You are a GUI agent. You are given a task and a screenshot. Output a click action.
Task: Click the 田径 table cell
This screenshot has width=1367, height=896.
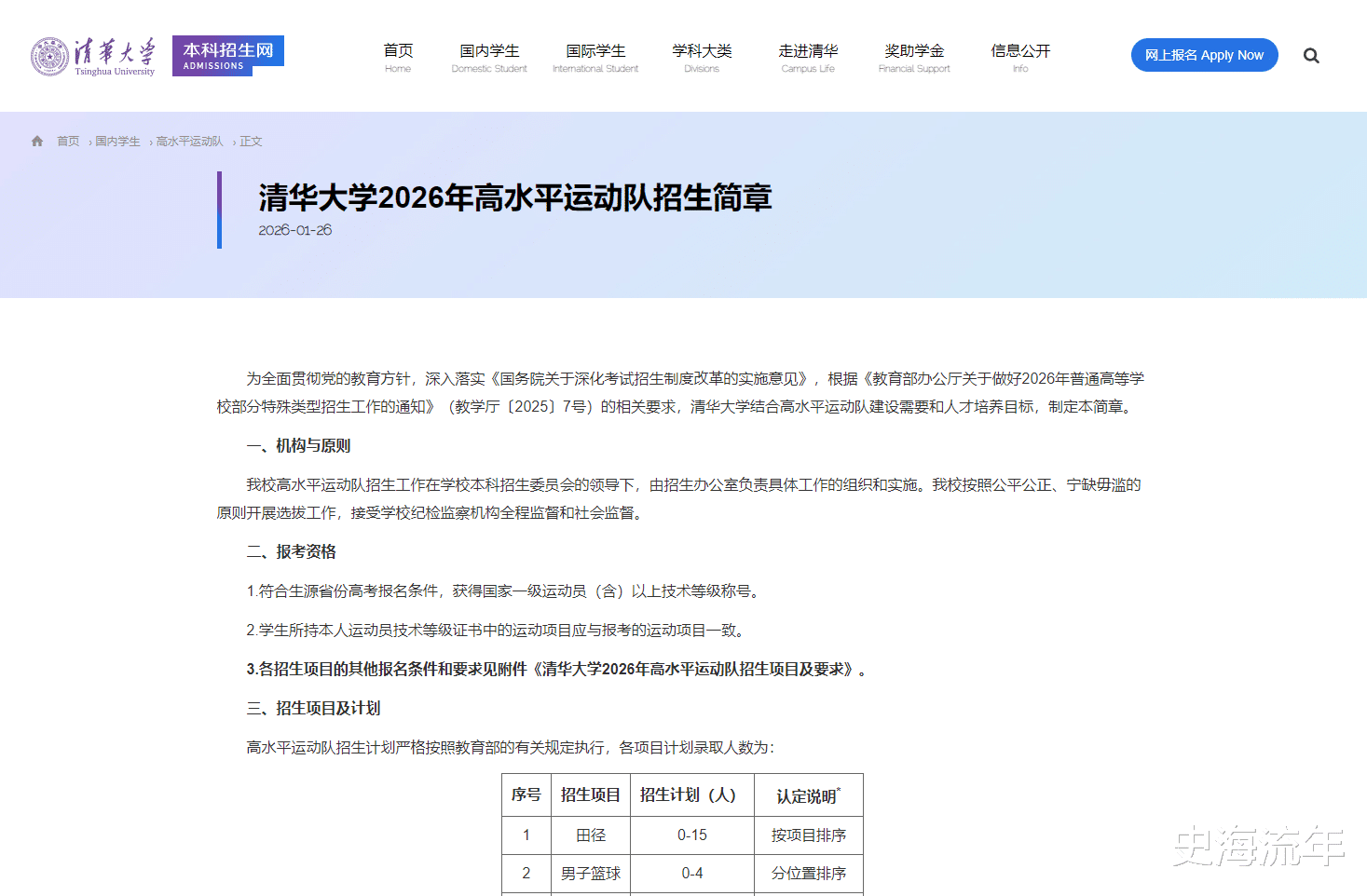(591, 835)
